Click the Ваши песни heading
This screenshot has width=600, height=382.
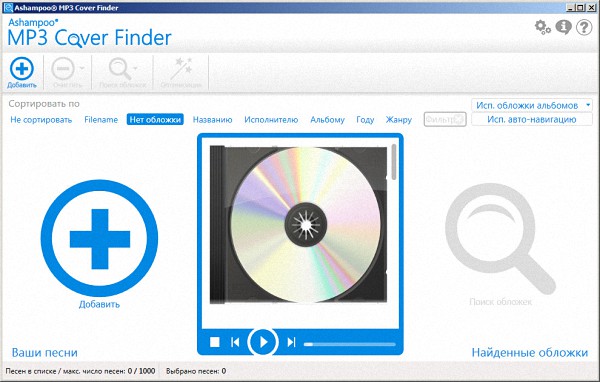tap(45, 353)
